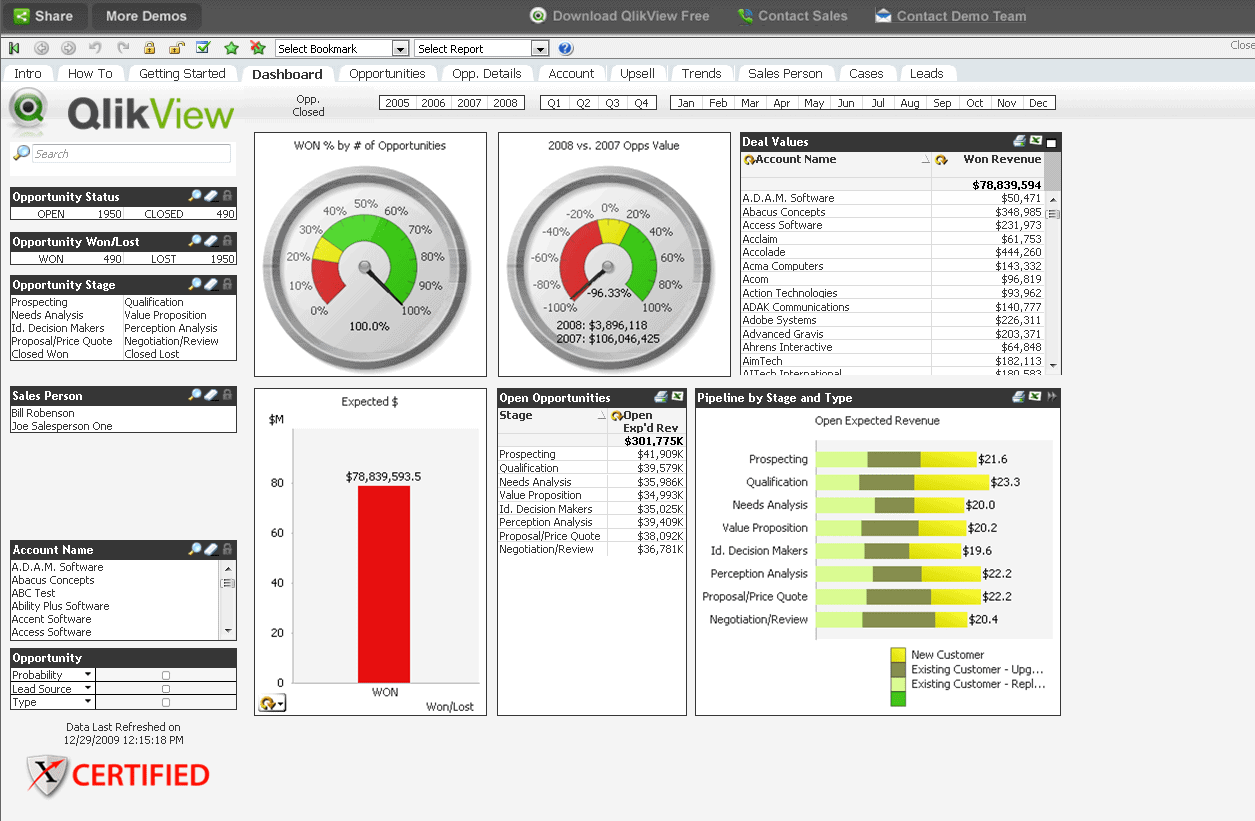The height and width of the screenshot is (821, 1255).
Task: Click the Unlock selections padlock icon
Action: [x=176, y=48]
